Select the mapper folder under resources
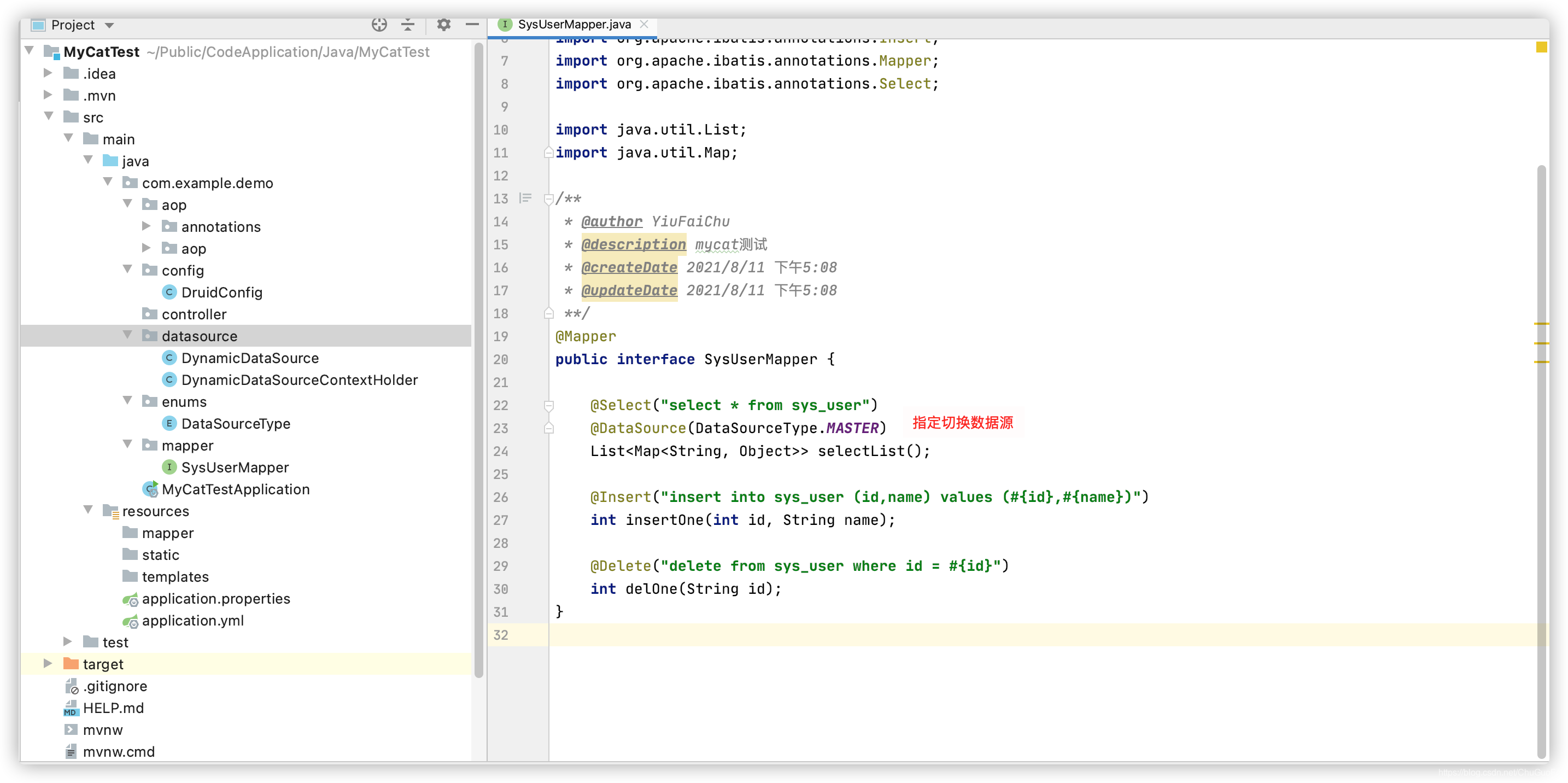Screen dimensions: 1568x783 (246, 533)
